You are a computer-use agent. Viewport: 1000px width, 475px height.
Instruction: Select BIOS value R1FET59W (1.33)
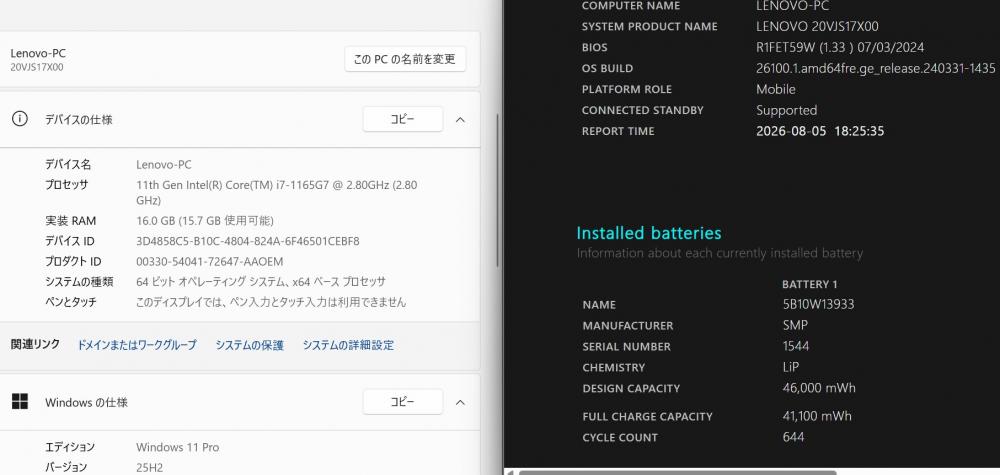[840, 47]
